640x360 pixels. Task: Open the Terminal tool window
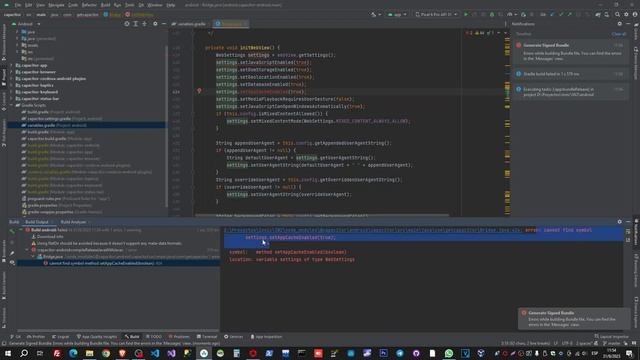(x=207, y=337)
